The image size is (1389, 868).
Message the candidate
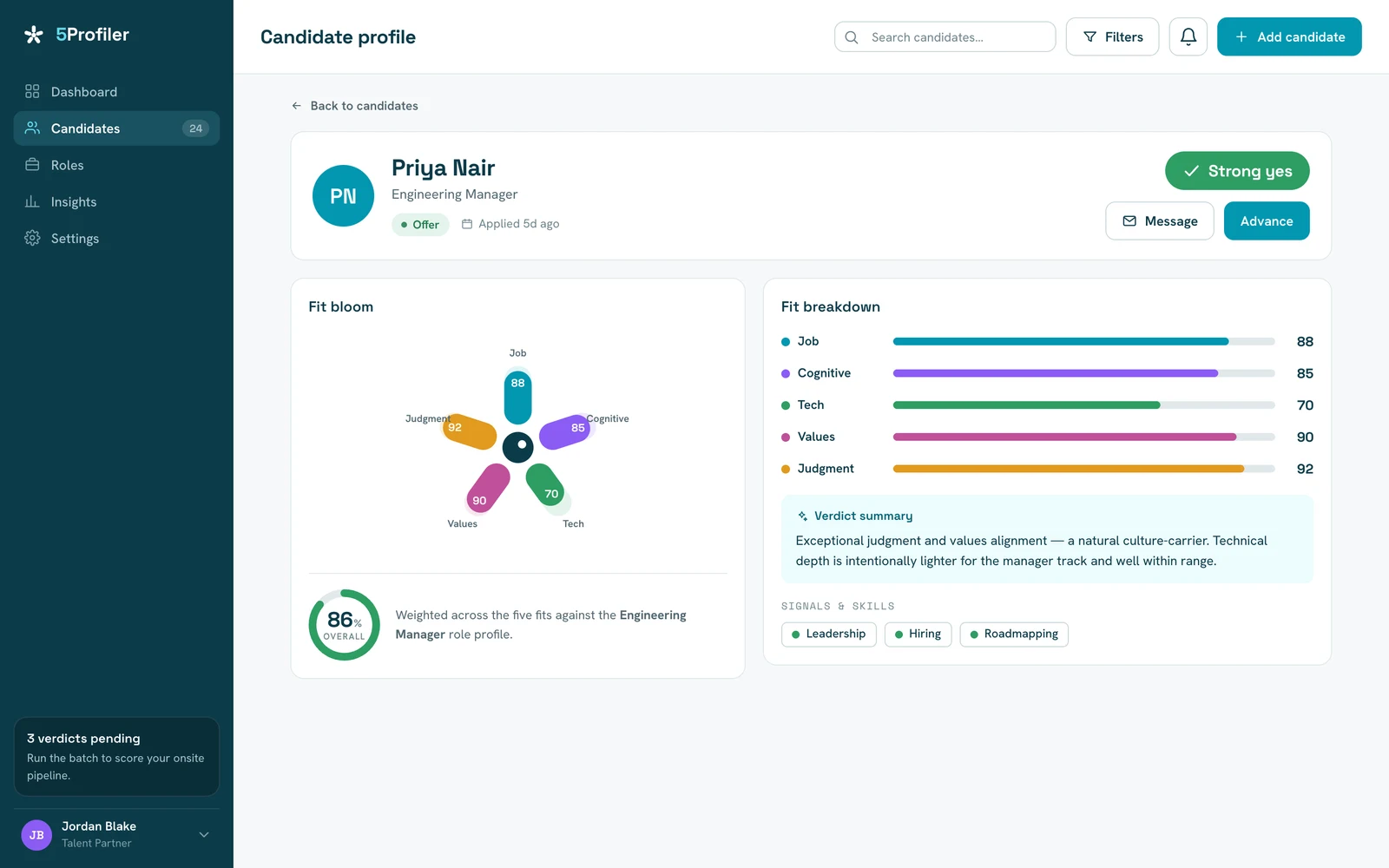tap(1159, 221)
